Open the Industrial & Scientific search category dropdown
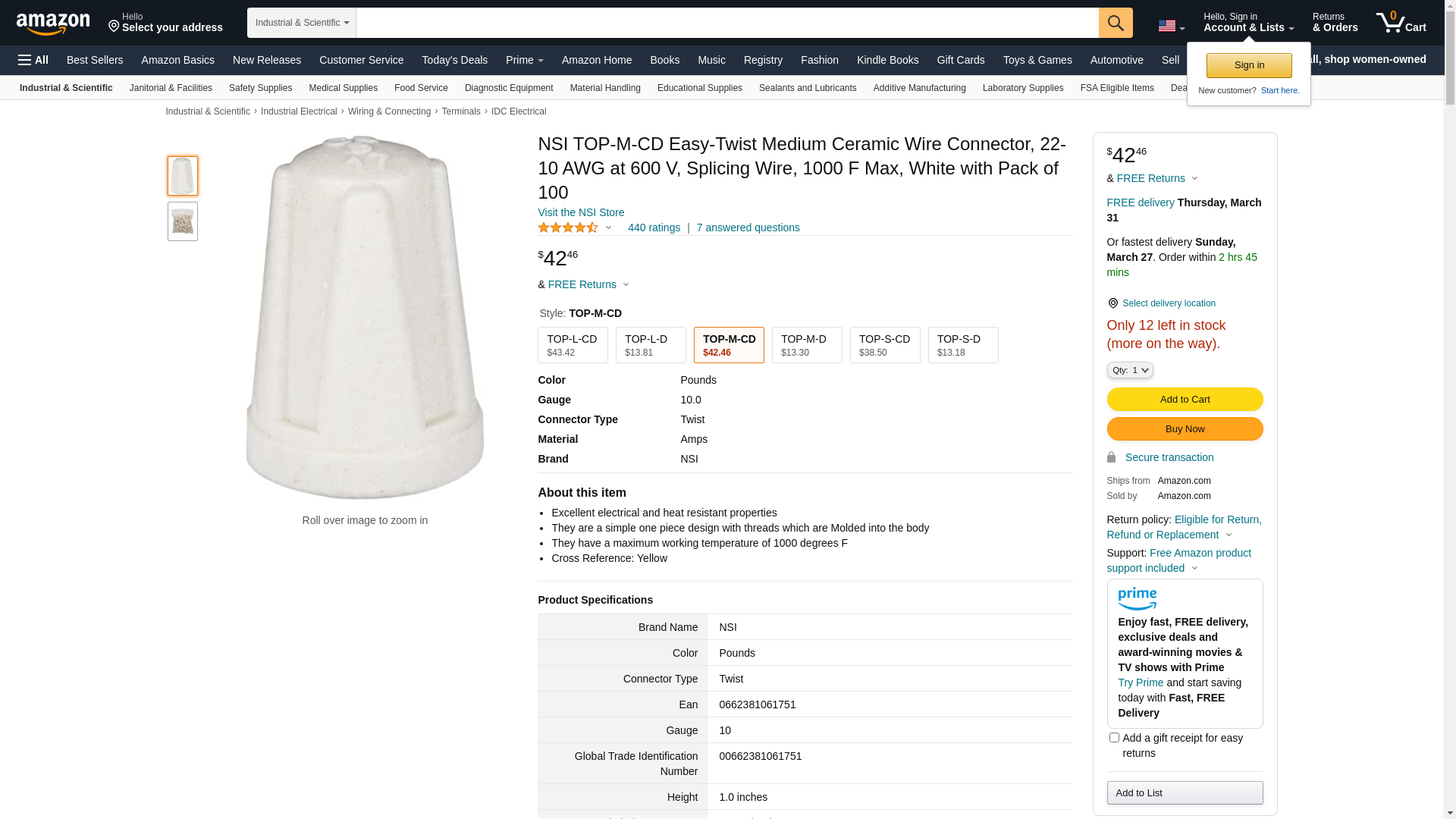Viewport: 1456px width, 819px height. [302, 23]
